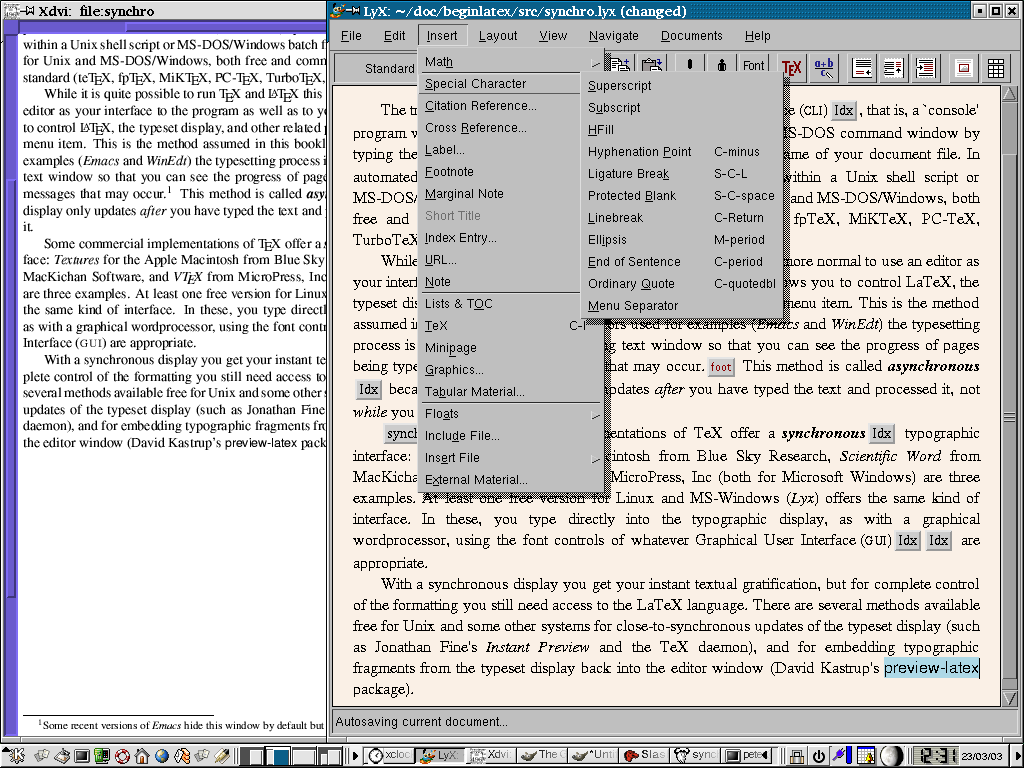Click the xclock taskbar button
Screen dimensions: 1024x768
[390, 756]
